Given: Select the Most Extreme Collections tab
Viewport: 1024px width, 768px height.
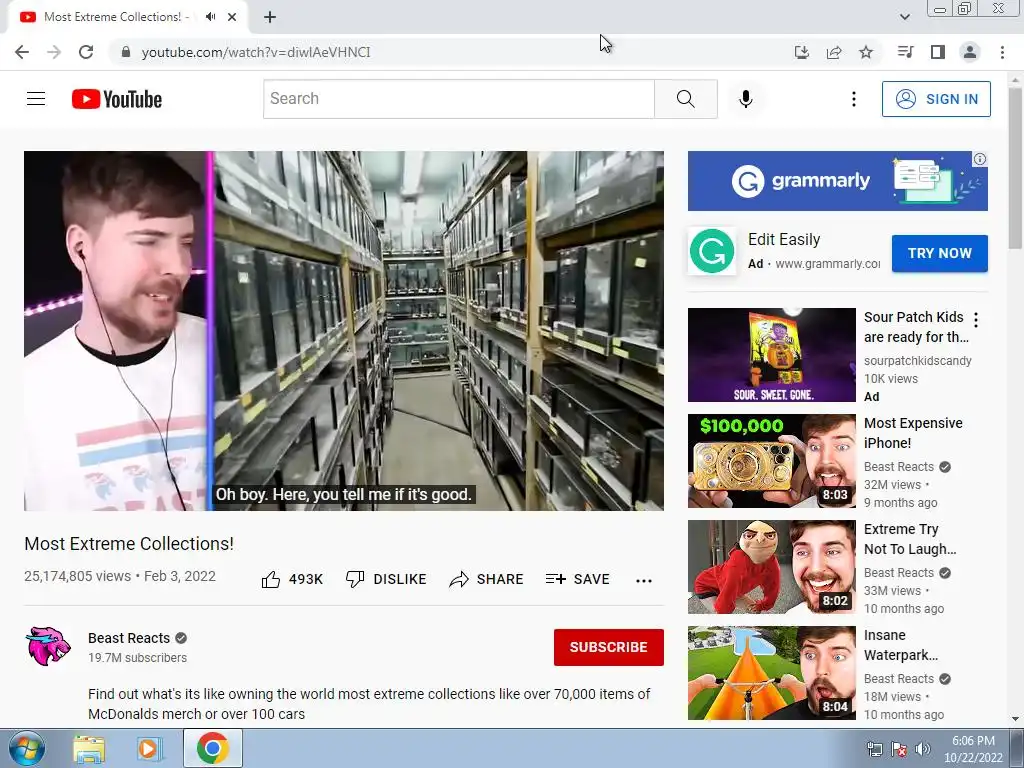Looking at the screenshot, I should point(116,17).
